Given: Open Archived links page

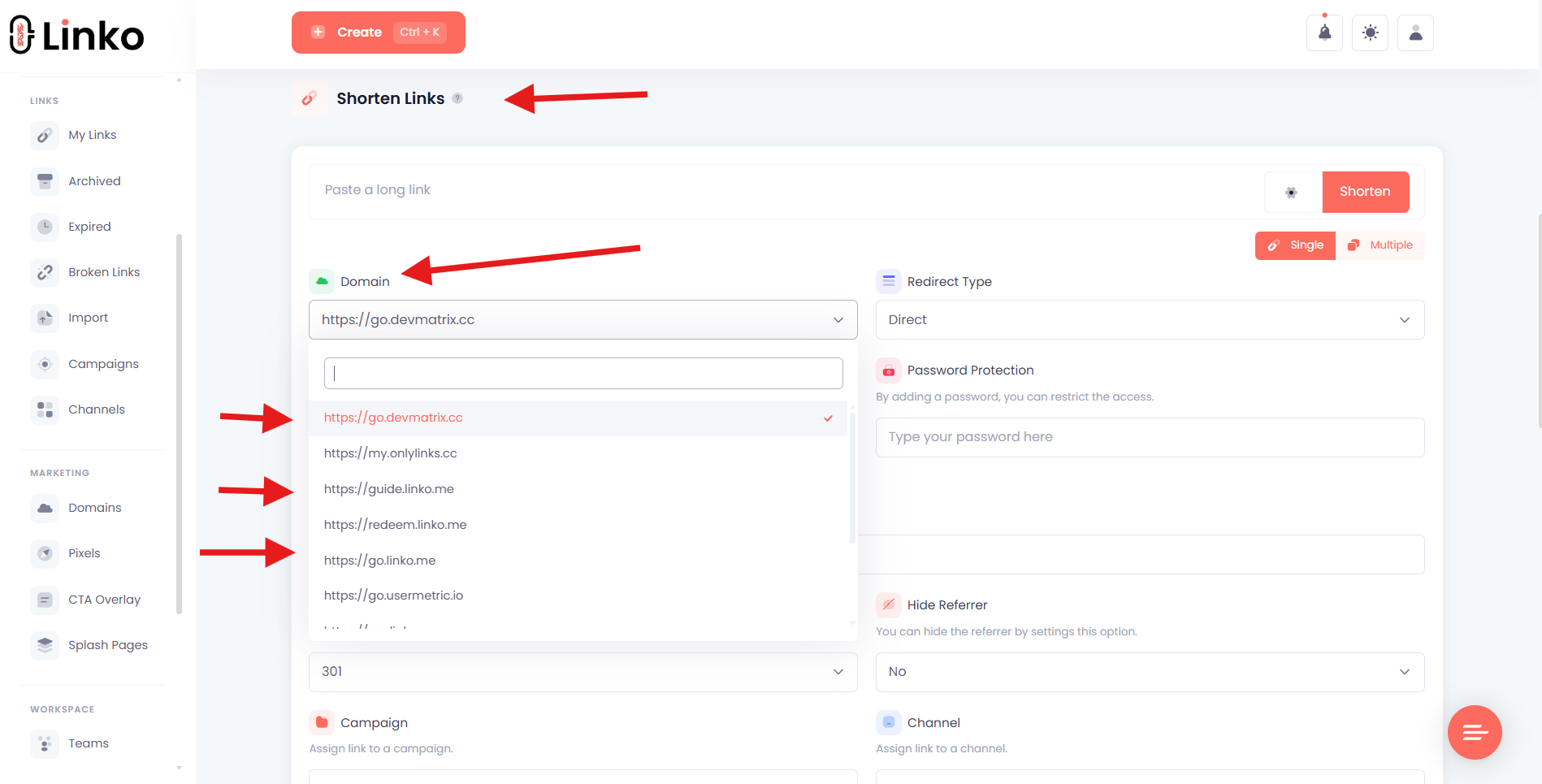Looking at the screenshot, I should pyautogui.click(x=94, y=181).
